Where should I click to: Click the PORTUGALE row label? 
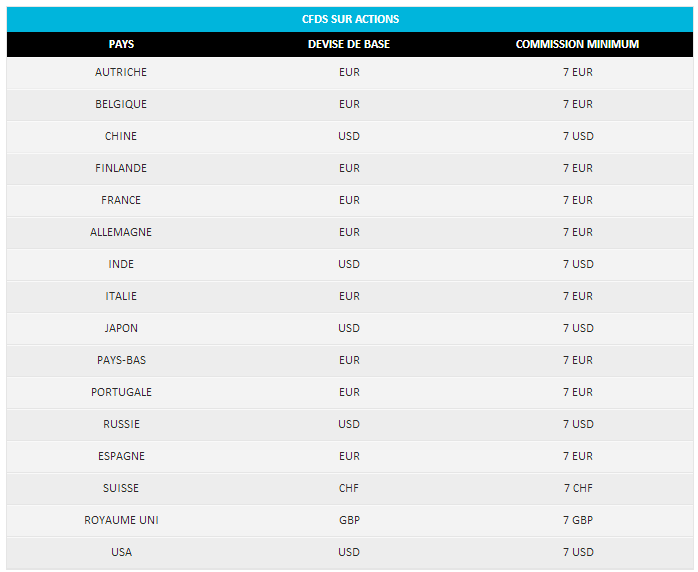tap(121, 392)
